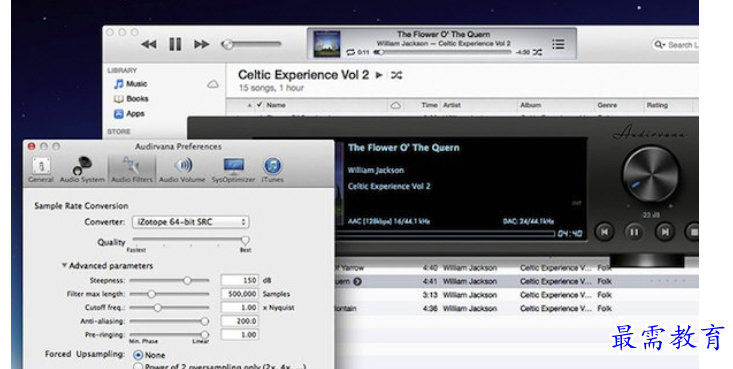Viewport: 733px width, 369px height.
Task: Open SysOptimizer preferences tab
Action: (x=233, y=170)
